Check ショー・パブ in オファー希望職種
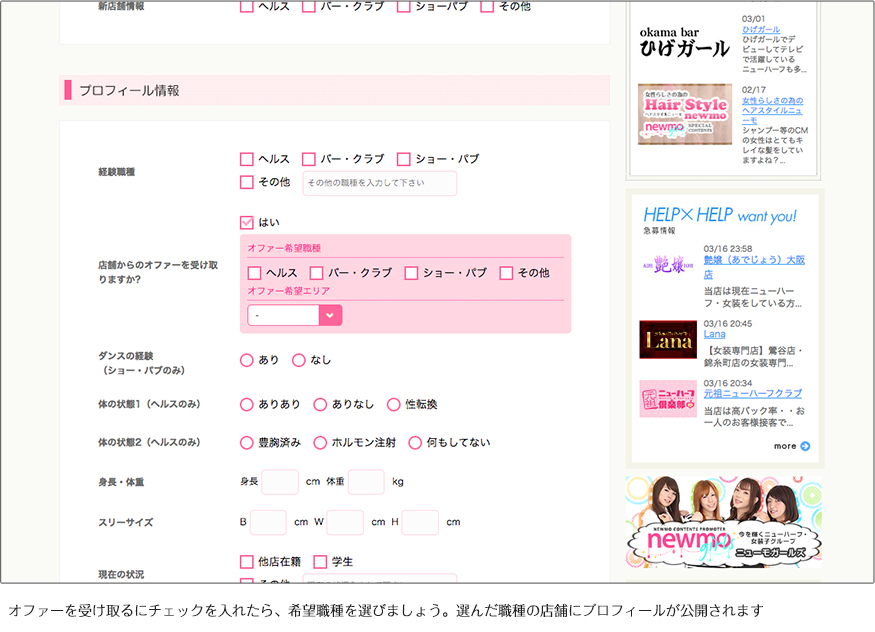The image size is (875, 632). (411, 273)
